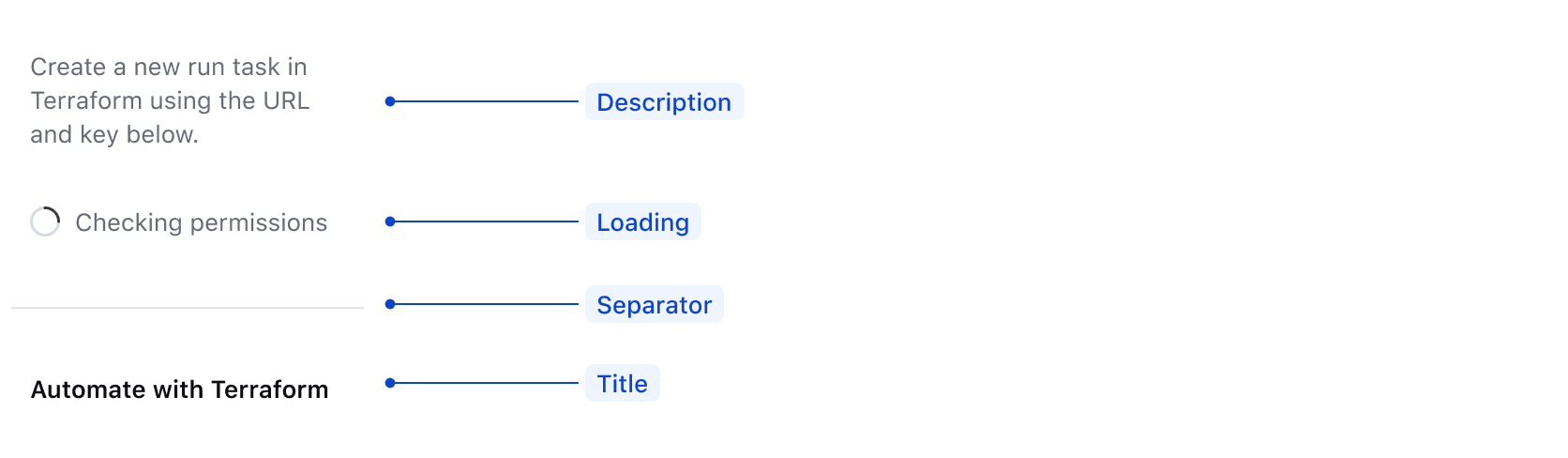
Task: Click the connector line leading to 'Loading' label
Action: click(x=486, y=221)
